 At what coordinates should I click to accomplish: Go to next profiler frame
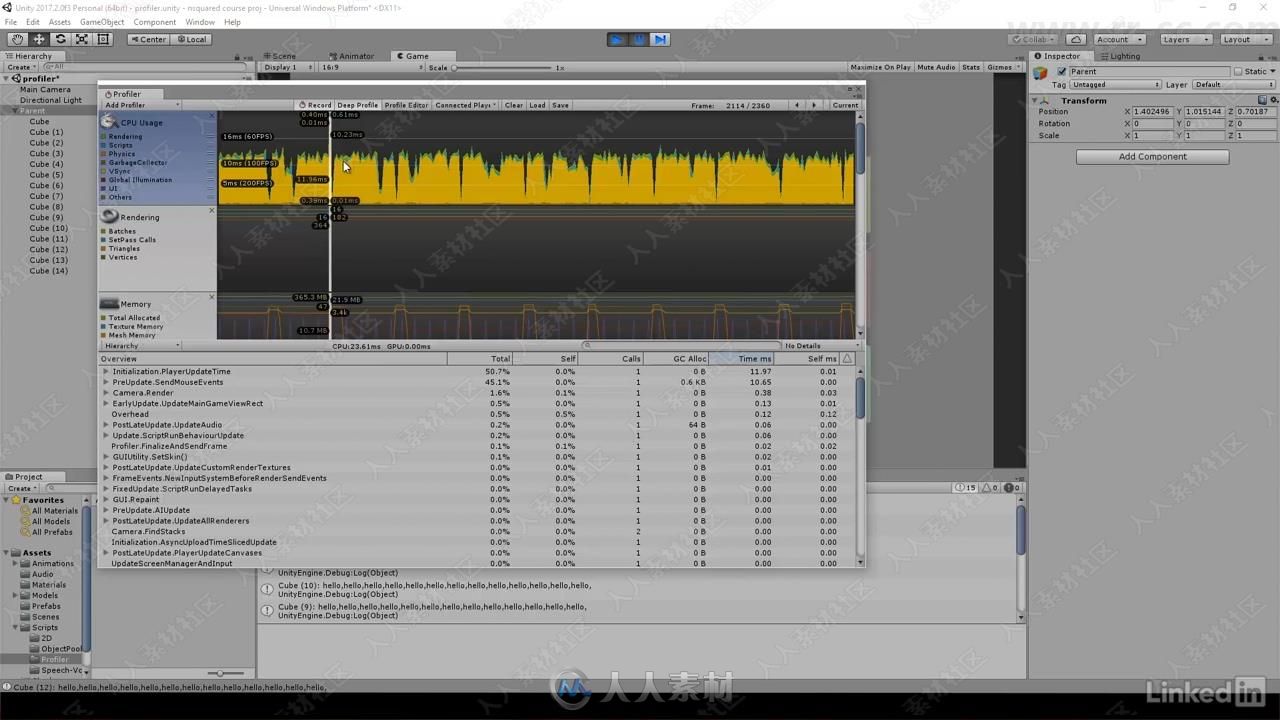pyautogui.click(x=814, y=105)
